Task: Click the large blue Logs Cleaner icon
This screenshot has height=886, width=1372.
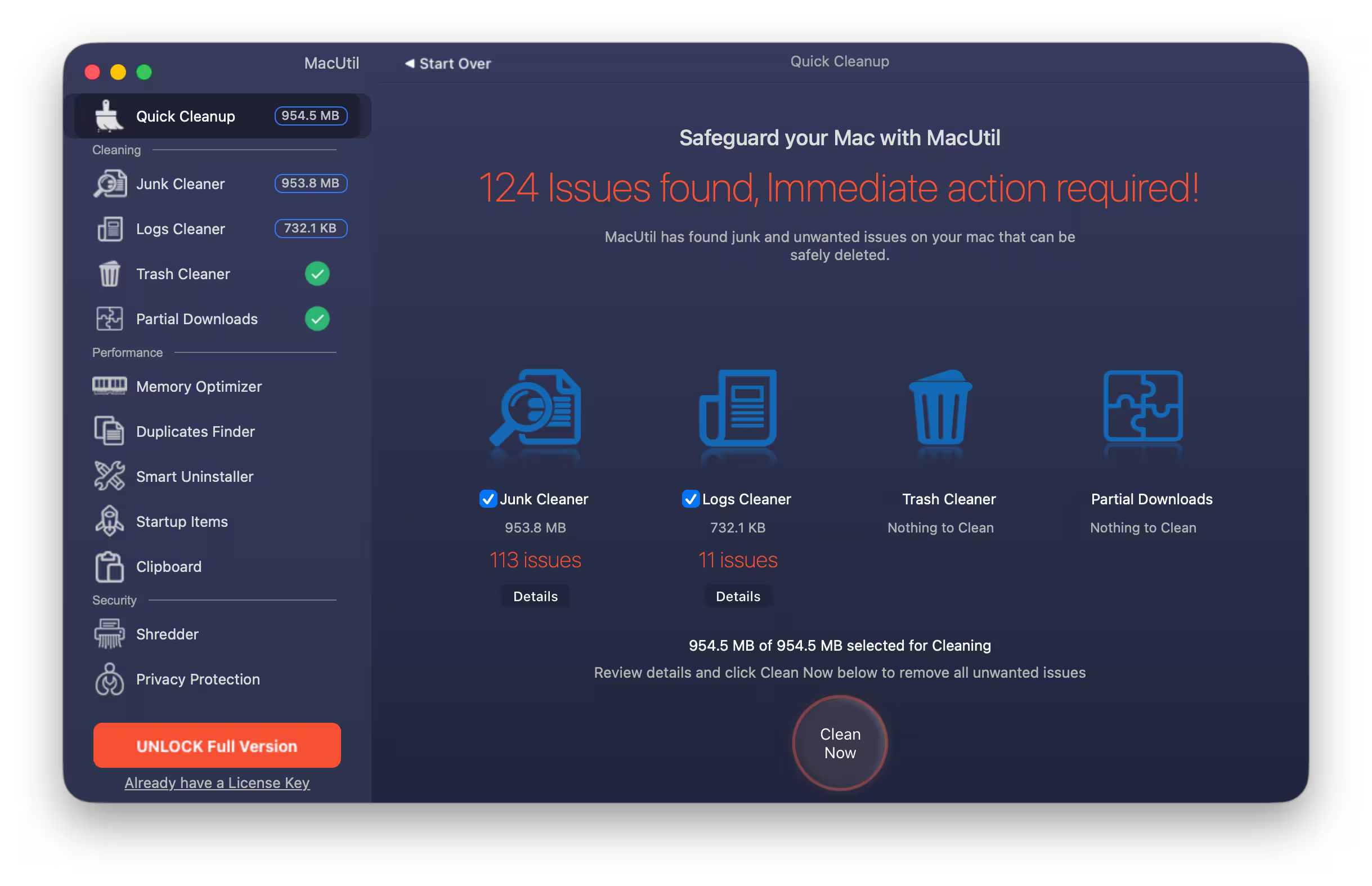Action: (x=738, y=408)
